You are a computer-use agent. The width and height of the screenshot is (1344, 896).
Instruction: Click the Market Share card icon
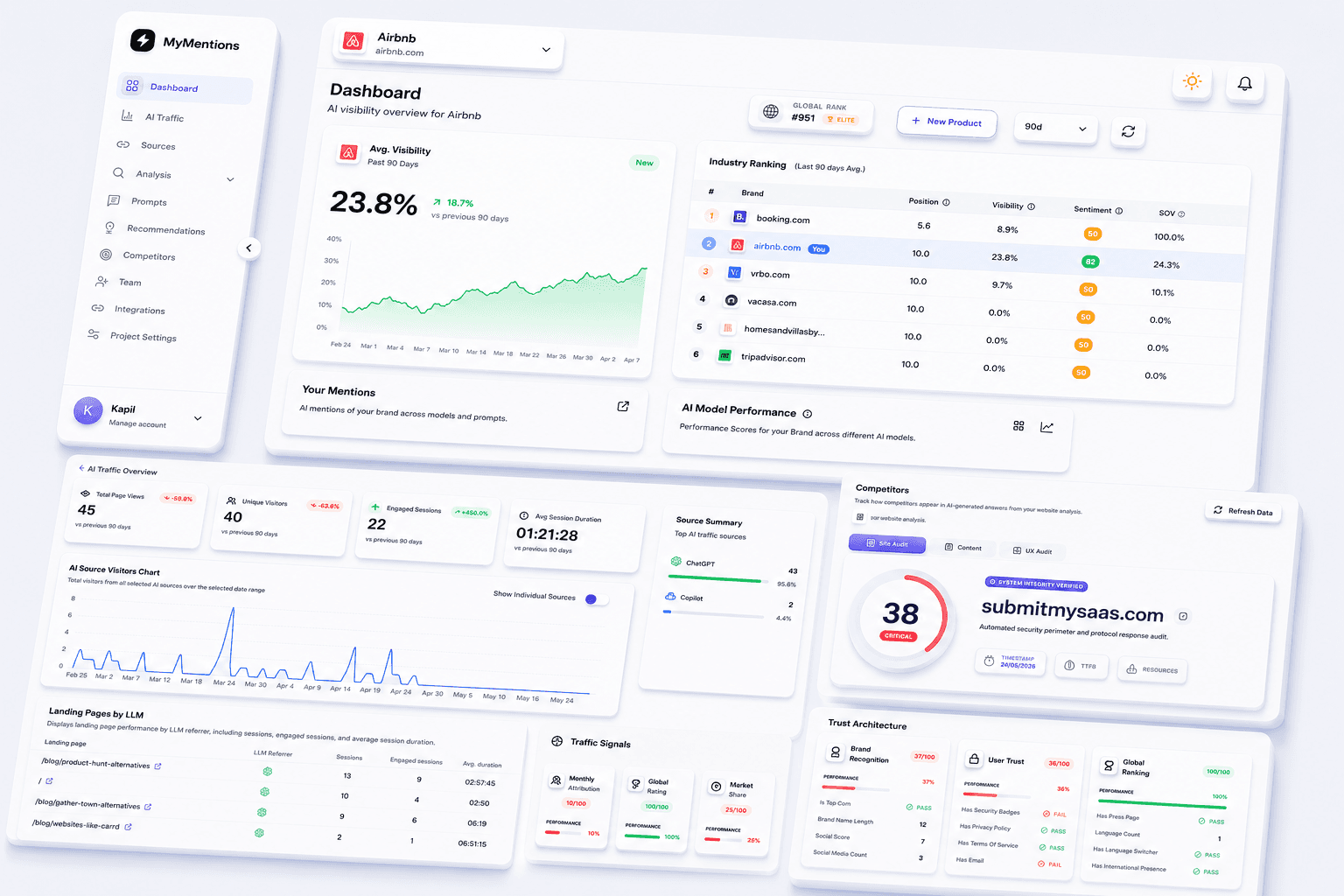[716, 787]
